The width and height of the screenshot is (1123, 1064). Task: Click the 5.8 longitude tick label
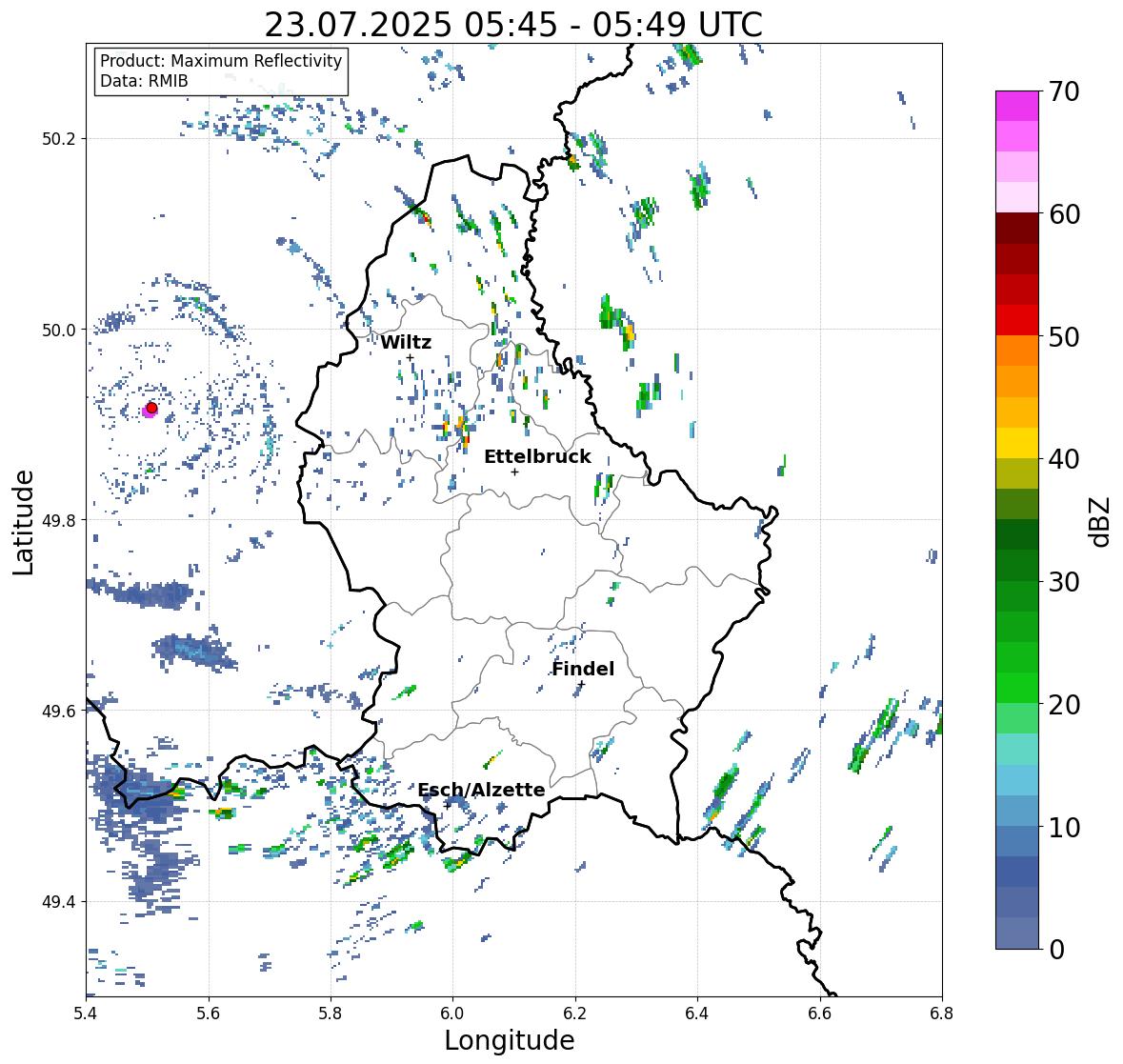(x=331, y=1014)
